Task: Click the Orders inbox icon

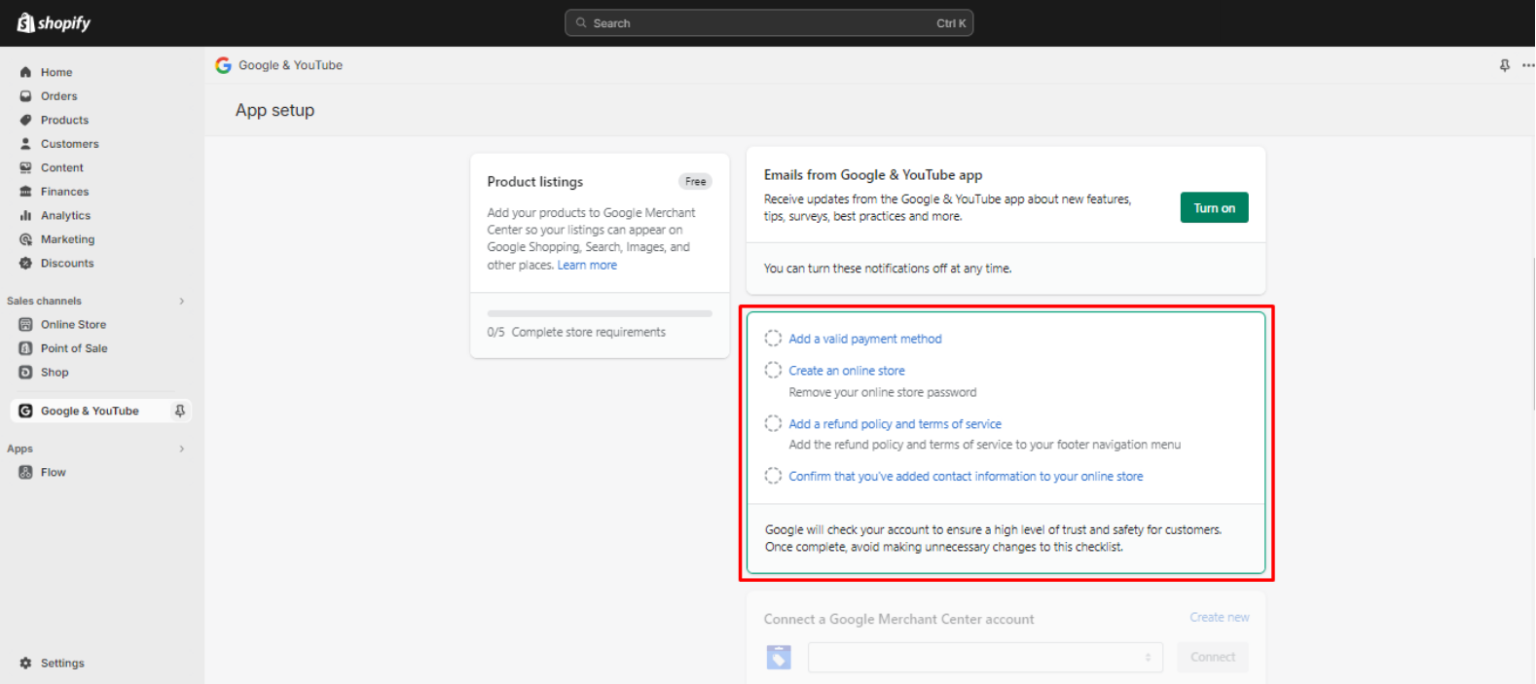Action: [x=26, y=96]
